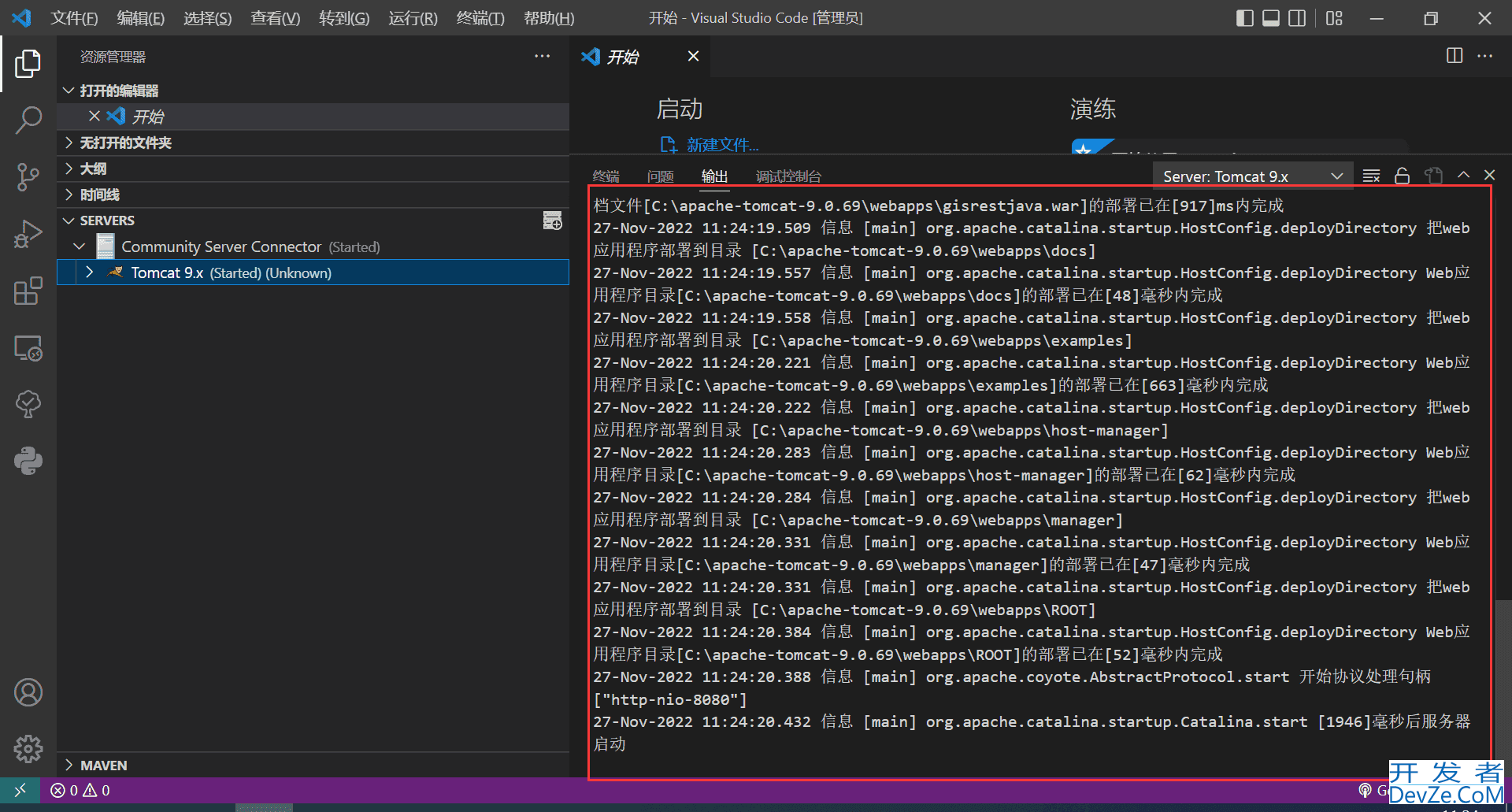Click the create new server icon in SERVERS
This screenshot has width=1512, height=812.
coord(553,221)
